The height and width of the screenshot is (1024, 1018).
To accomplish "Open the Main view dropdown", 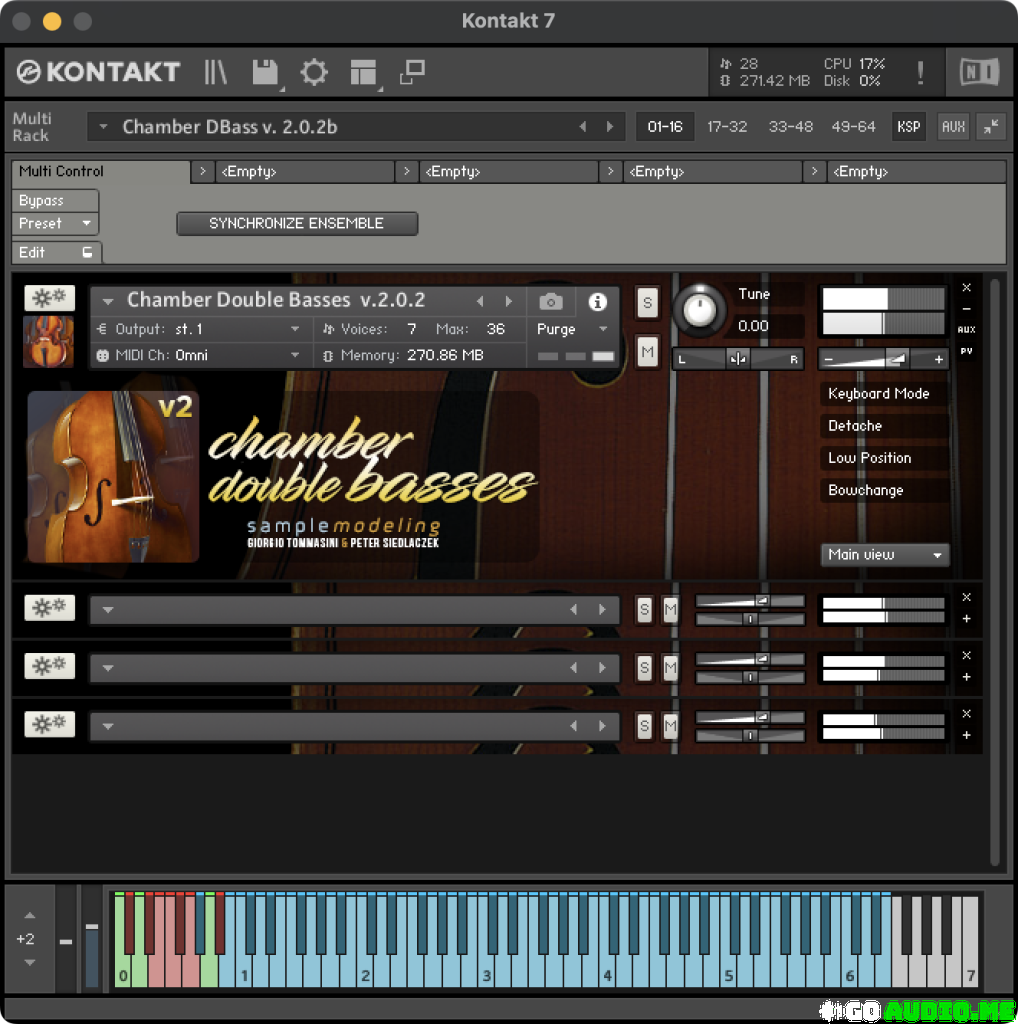I will tap(884, 555).
